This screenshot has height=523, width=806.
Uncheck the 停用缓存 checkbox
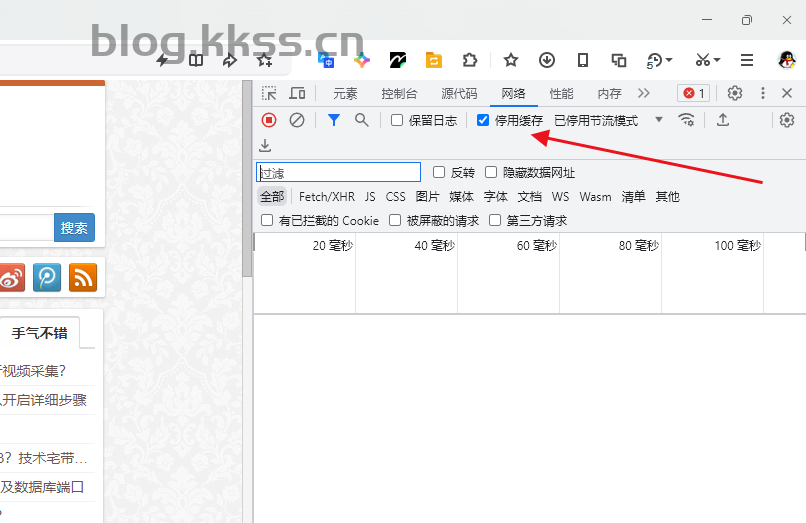(x=483, y=120)
